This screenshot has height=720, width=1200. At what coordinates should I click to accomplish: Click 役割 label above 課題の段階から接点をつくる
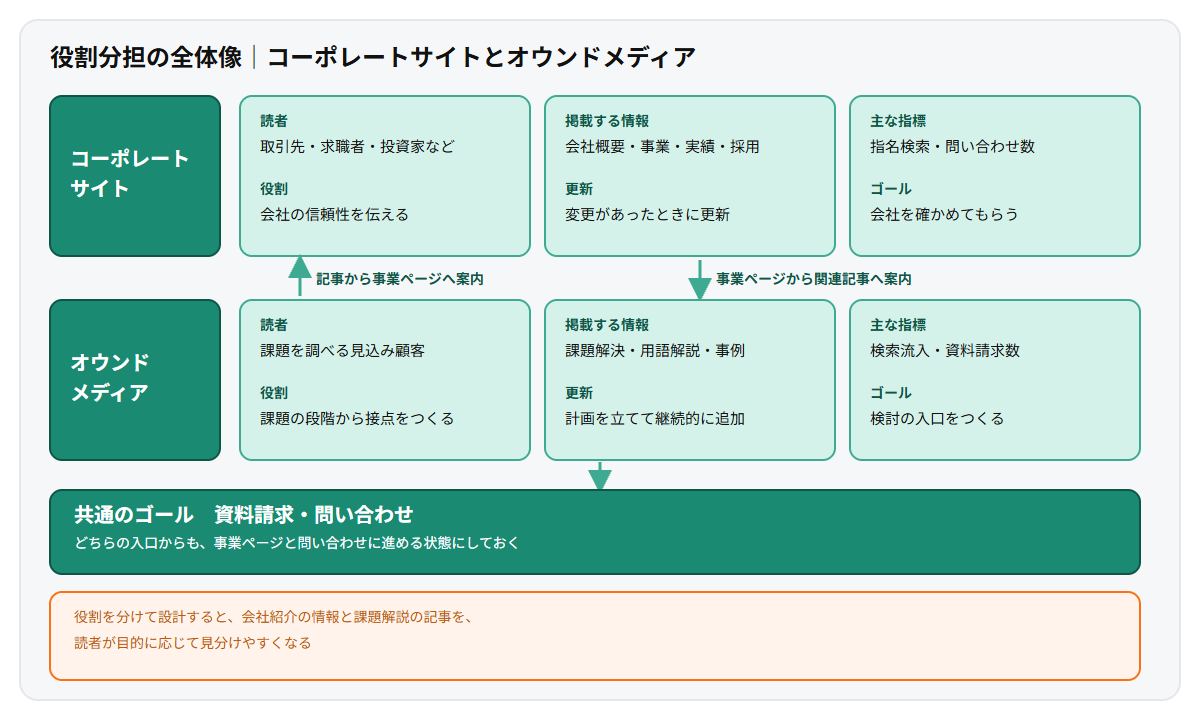click(x=274, y=392)
